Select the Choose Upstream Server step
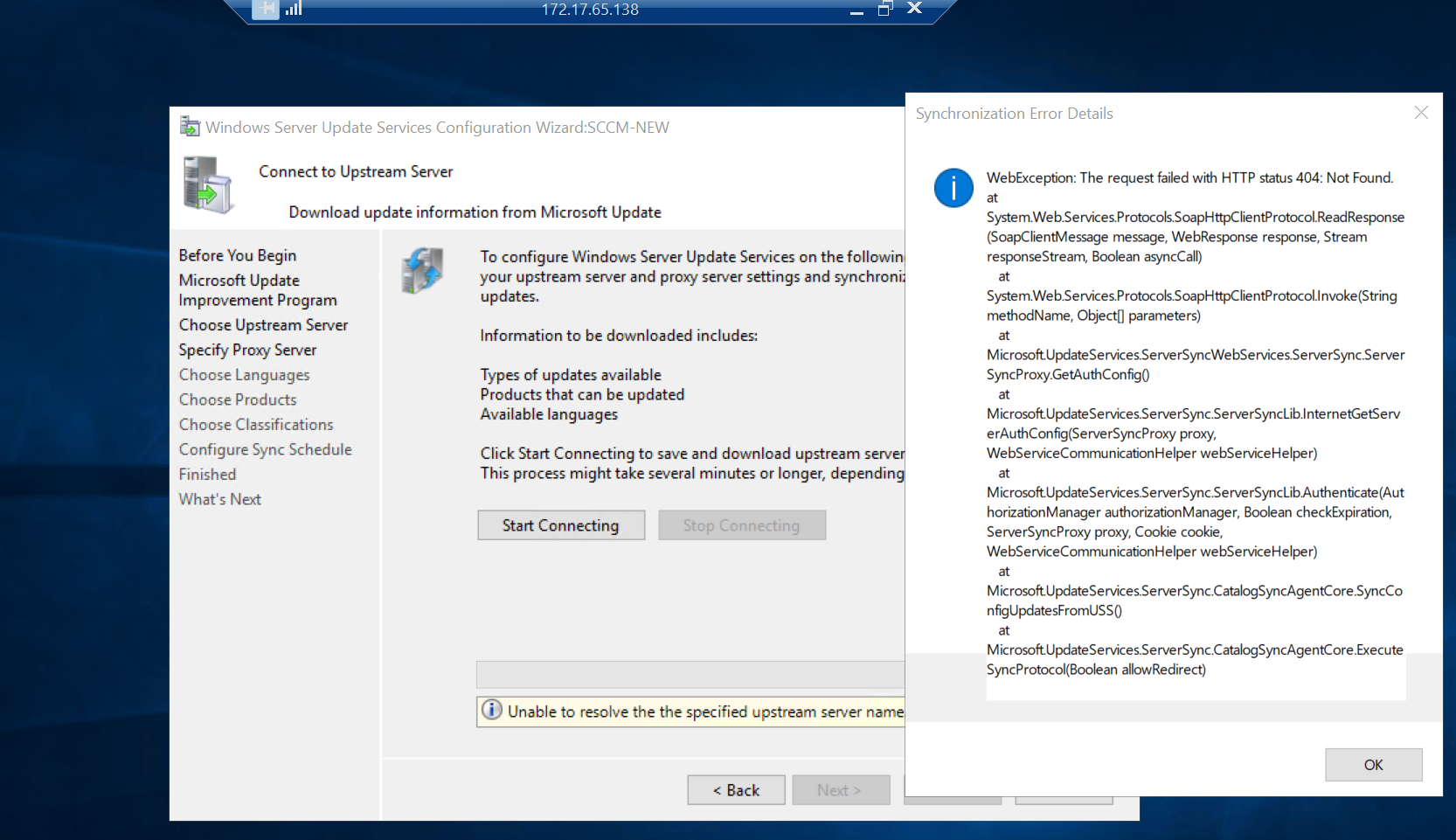Viewport: 1456px width, 840px height. pyautogui.click(x=263, y=324)
